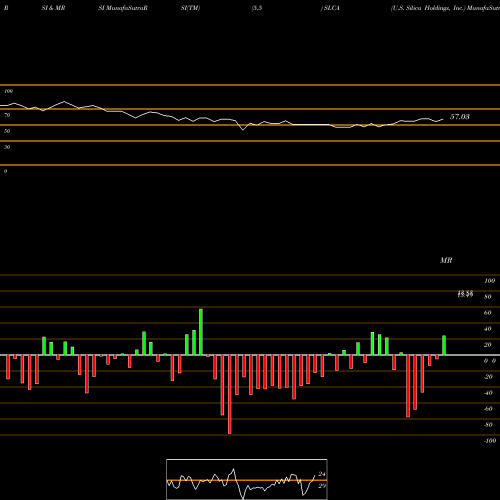Click the 'SI MunafaSutraR' header text
This screenshot has height=500, width=500.
tap(123, 8)
